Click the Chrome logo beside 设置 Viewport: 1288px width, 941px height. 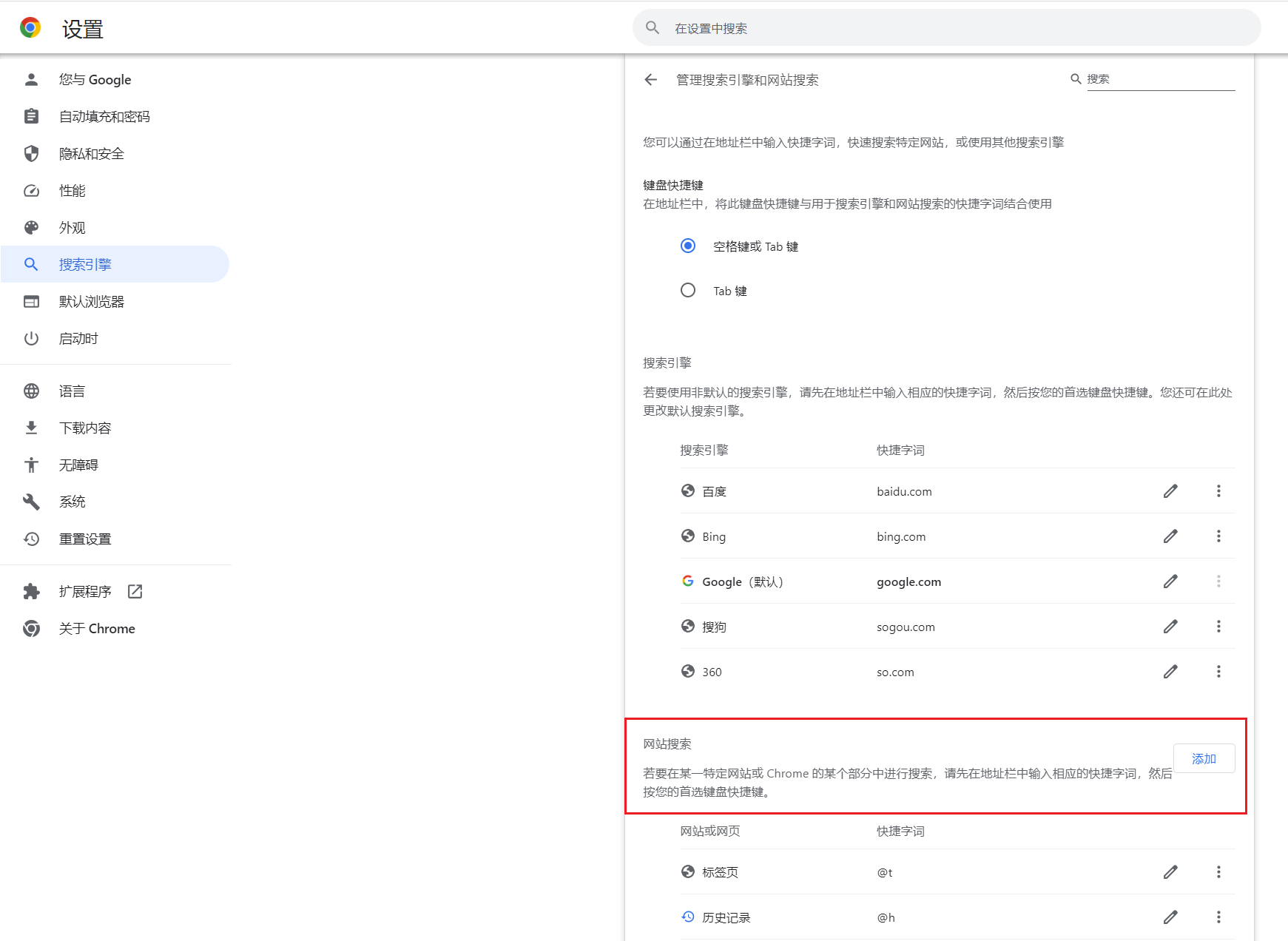(30, 28)
